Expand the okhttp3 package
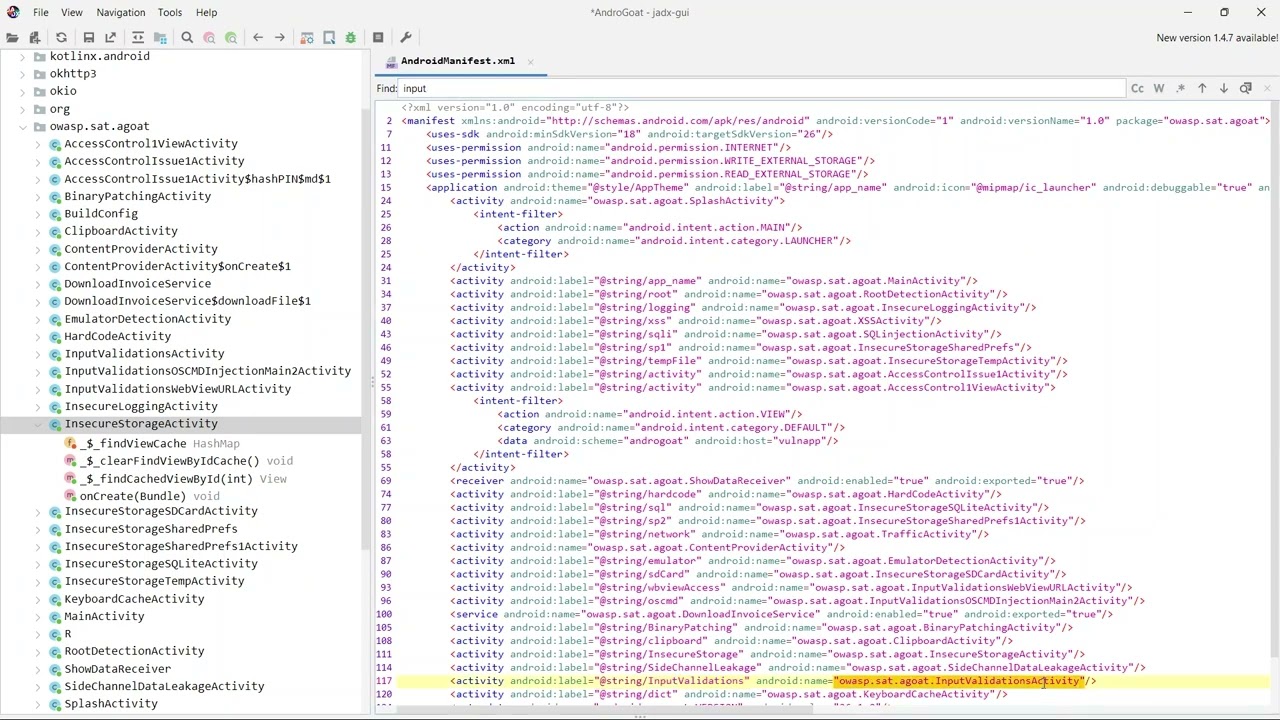Image resolution: width=1280 pixels, height=720 pixels. pos(24,74)
